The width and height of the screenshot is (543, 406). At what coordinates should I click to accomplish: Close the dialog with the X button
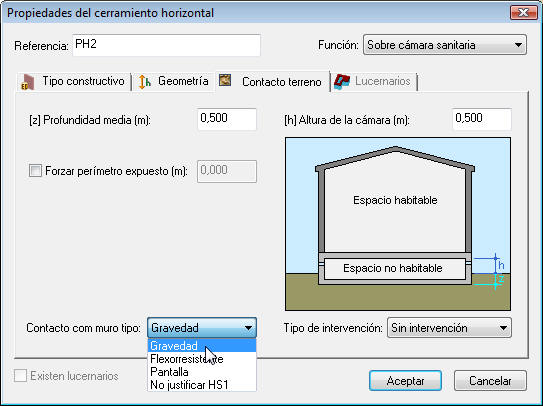point(524,13)
